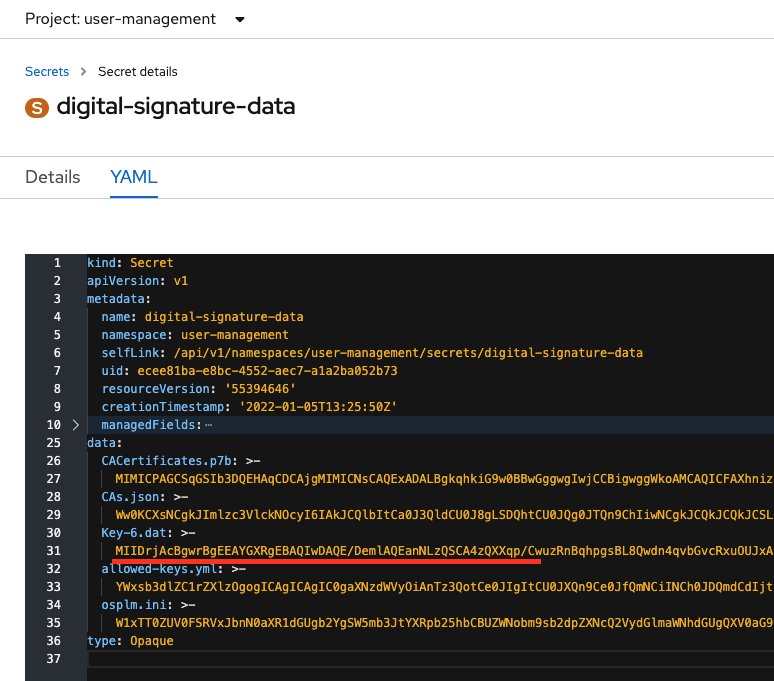Expand the managedFields fold arrow

coord(76,425)
